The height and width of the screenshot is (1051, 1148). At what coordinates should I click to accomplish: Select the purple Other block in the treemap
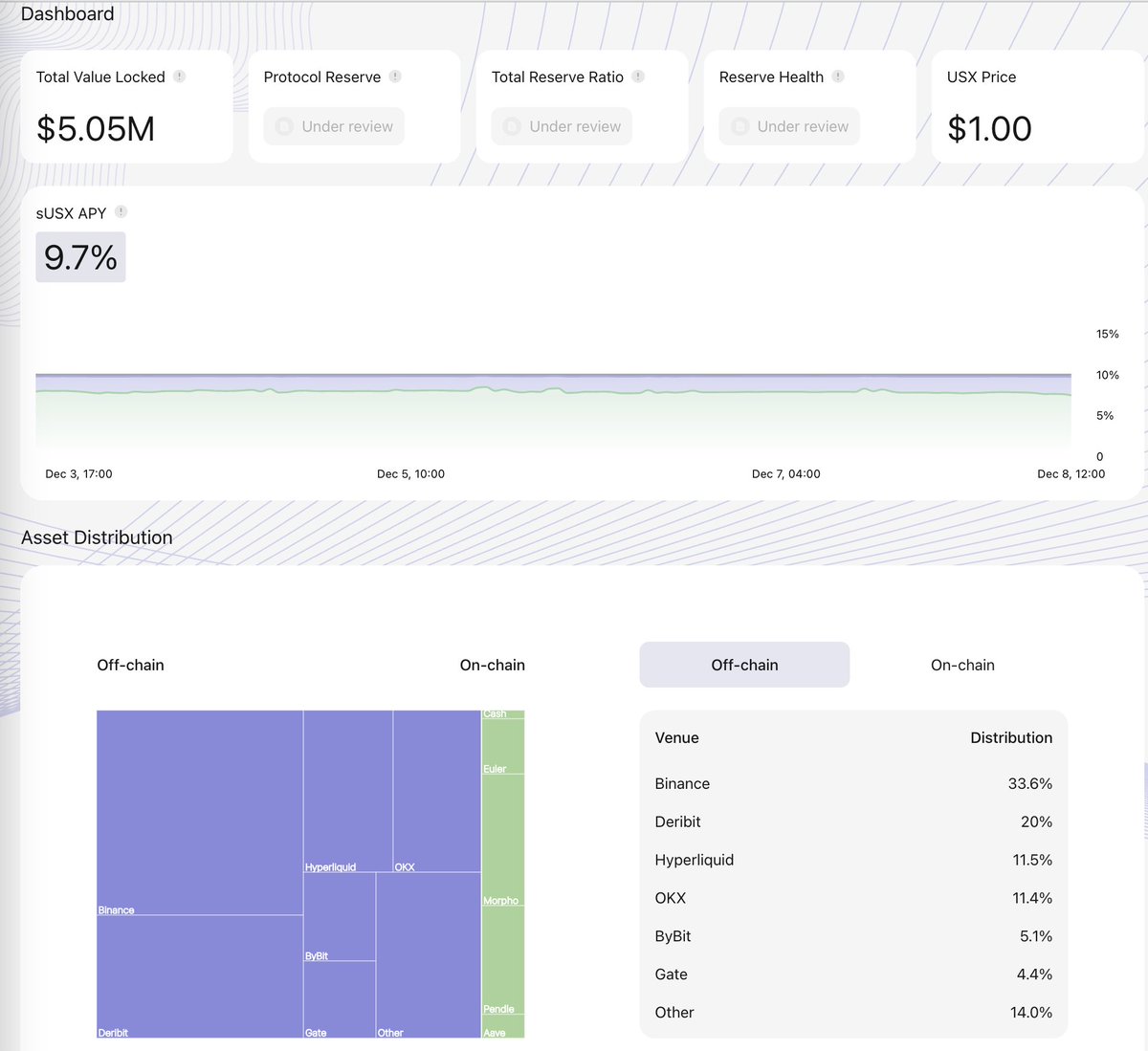click(x=429, y=955)
